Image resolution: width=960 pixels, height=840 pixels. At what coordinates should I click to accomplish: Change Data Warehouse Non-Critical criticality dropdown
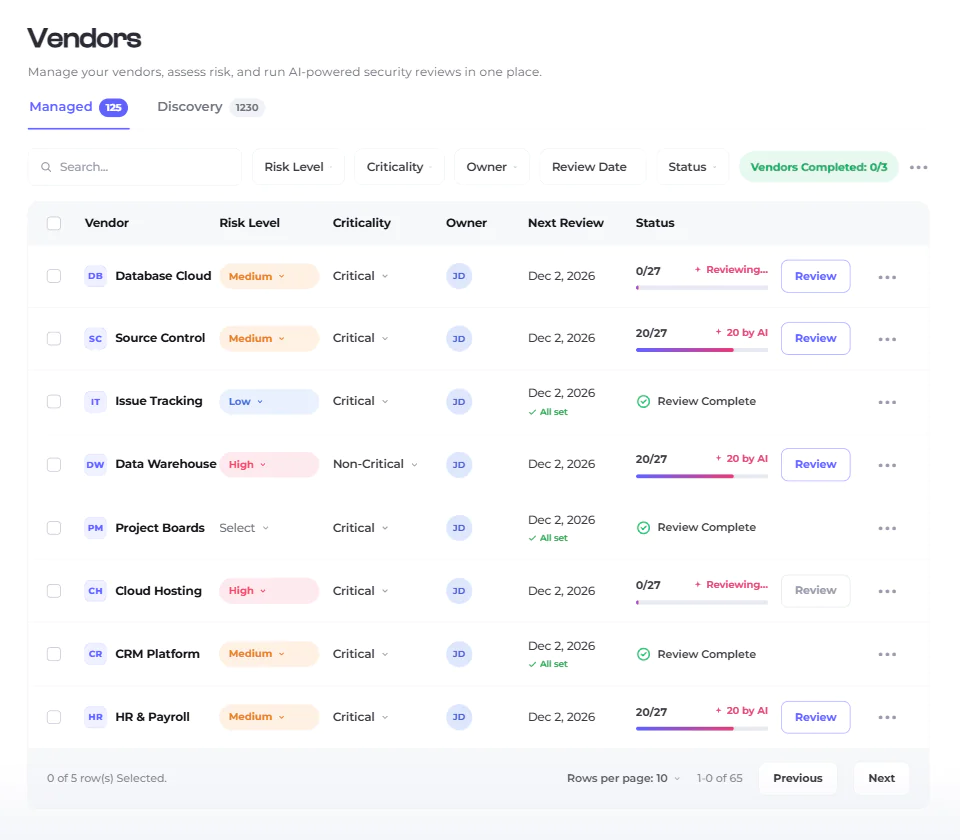[375, 464]
